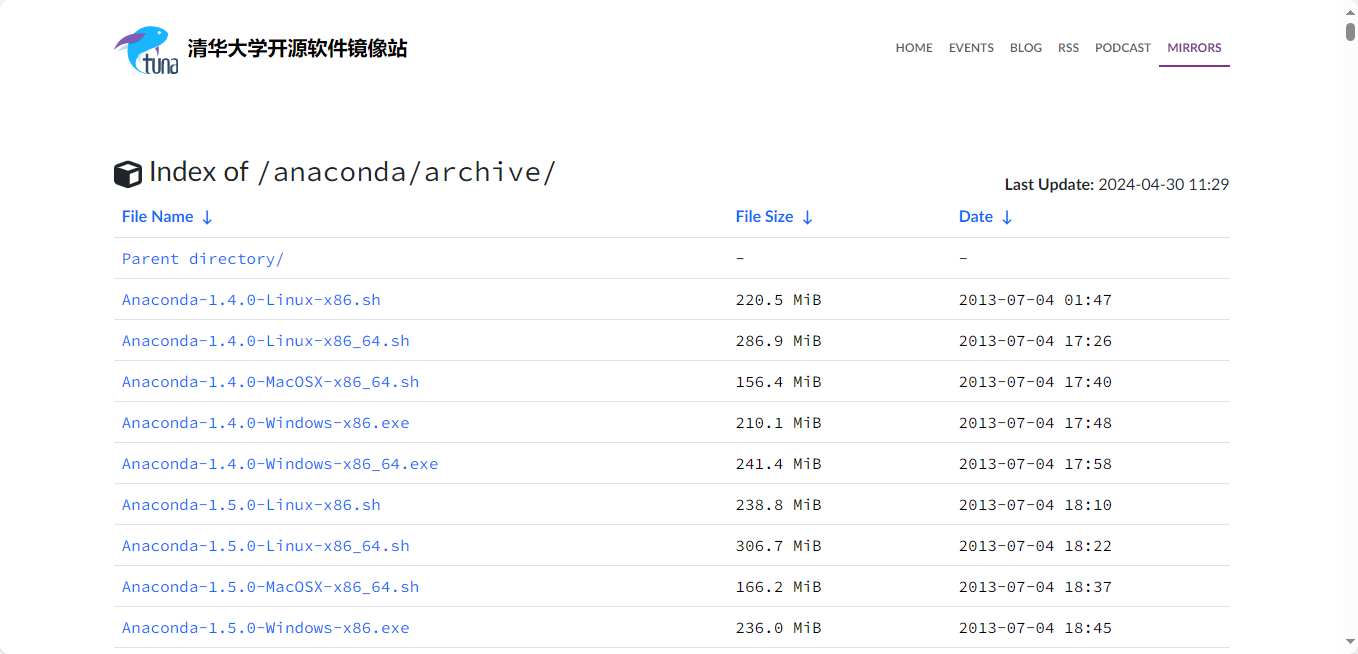Click the 241.4 MiB file size
The height and width of the screenshot is (654, 1358).
(x=778, y=464)
